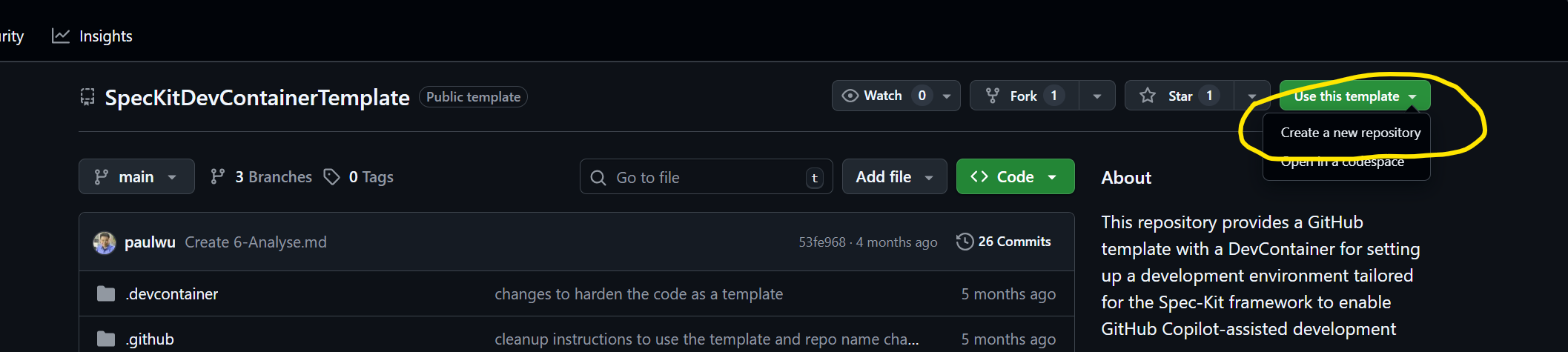Click the star icon on Star button
The height and width of the screenshot is (352, 1568).
click(1148, 96)
